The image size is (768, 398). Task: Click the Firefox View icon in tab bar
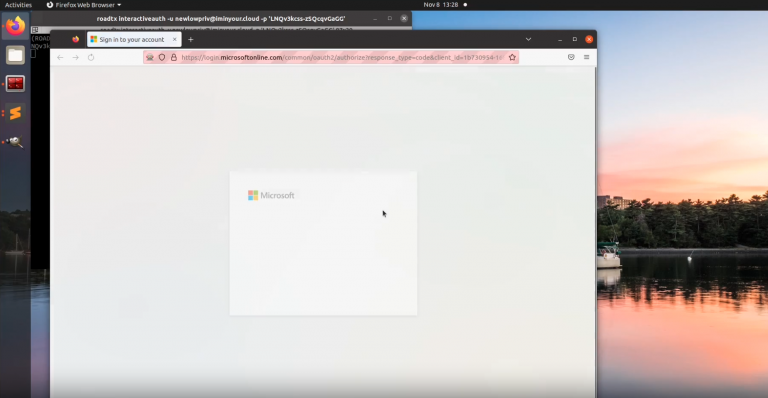pos(75,39)
